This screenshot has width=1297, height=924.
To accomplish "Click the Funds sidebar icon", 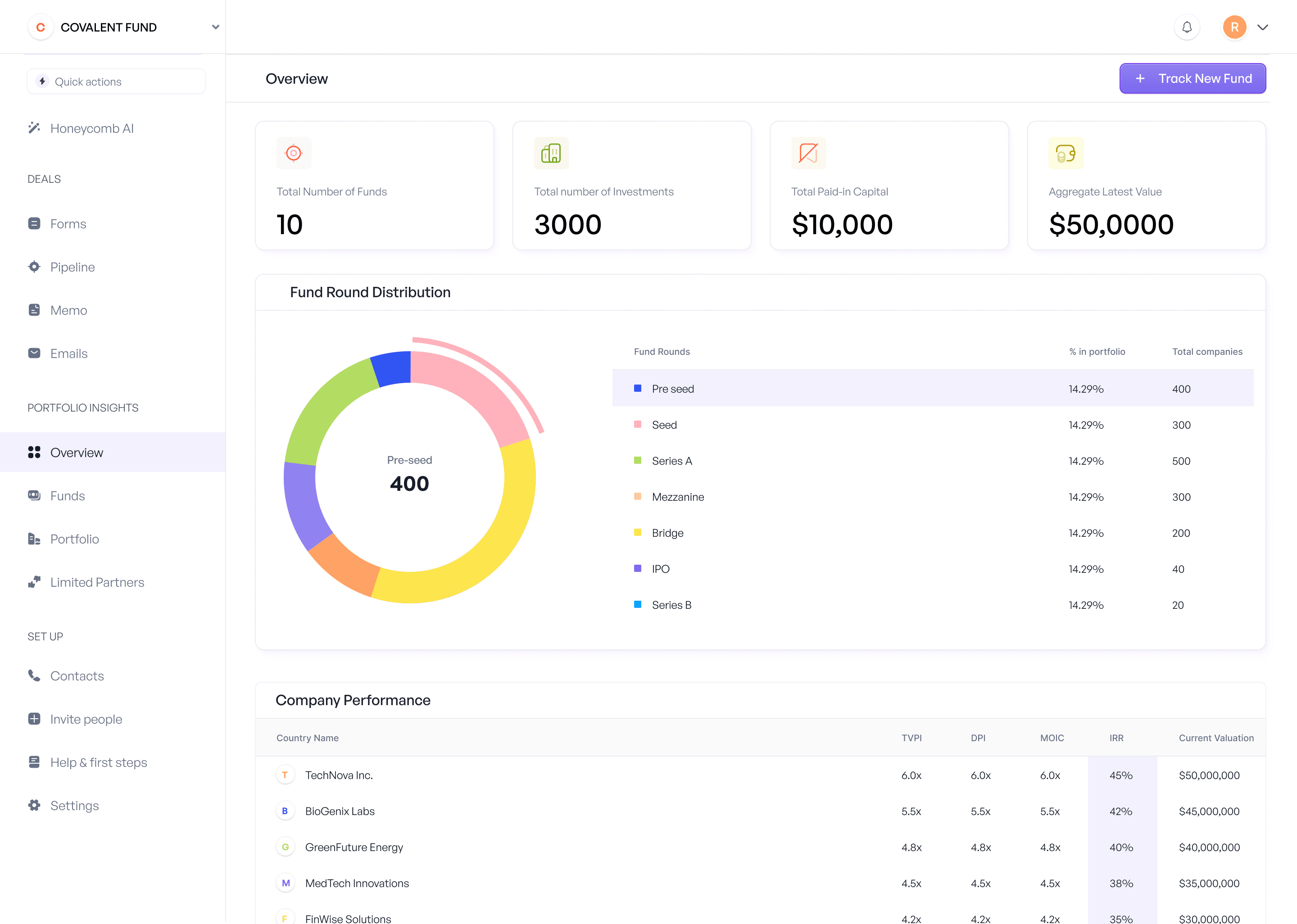I will point(34,496).
